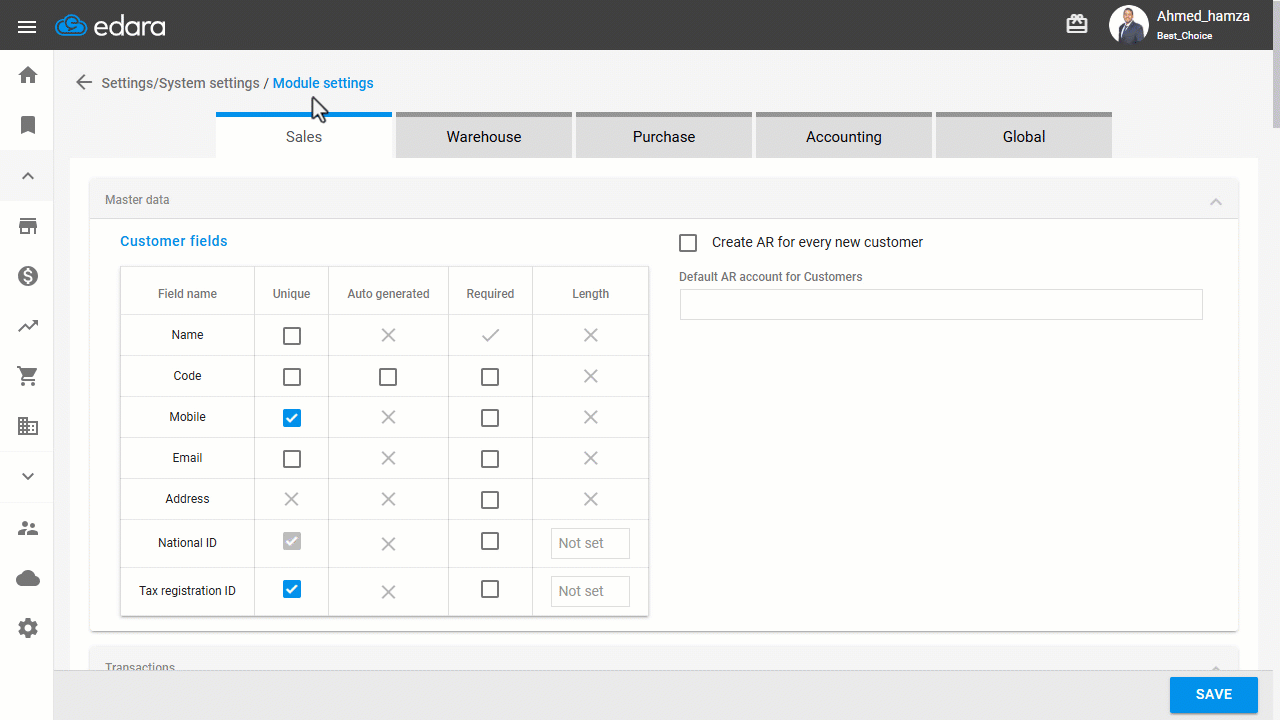Collapse sidebar group with up chevron
1280x720 pixels.
point(28,176)
